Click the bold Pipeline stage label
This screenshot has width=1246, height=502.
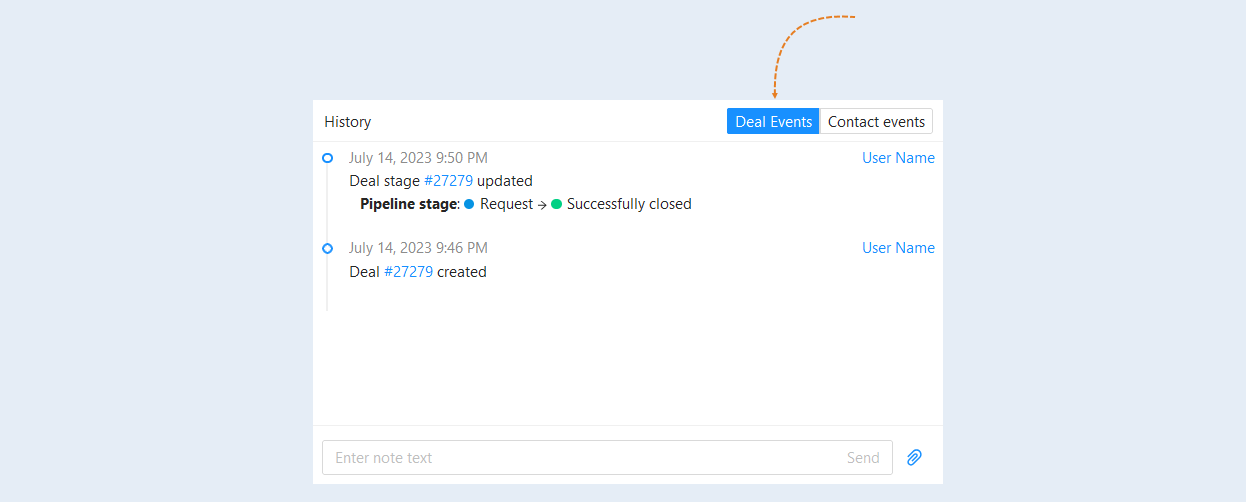[x=408, y=204]
